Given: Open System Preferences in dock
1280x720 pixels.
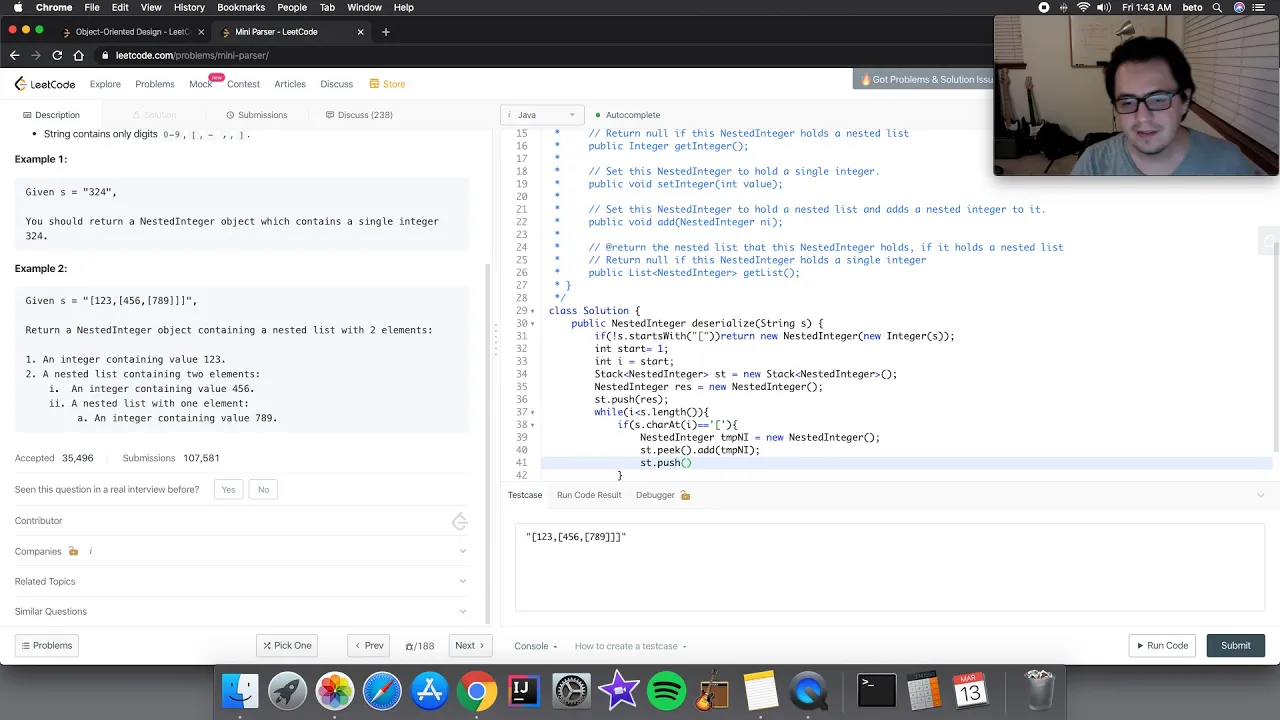Looking at the screenshot, I should pyautogui.click(x=571, y=691).
